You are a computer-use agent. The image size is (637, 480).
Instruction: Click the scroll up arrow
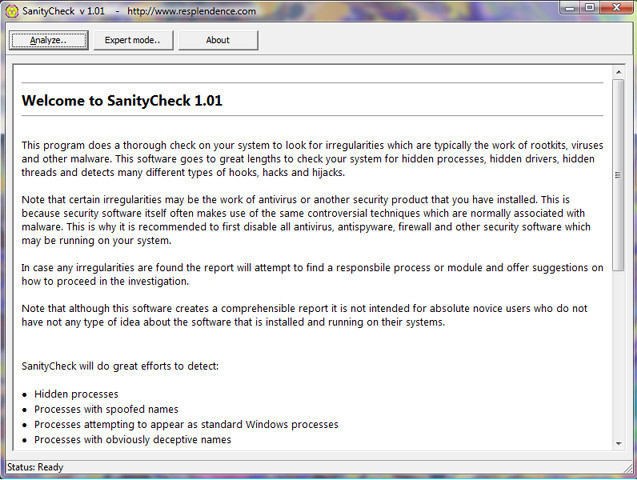tap(618, 72)
